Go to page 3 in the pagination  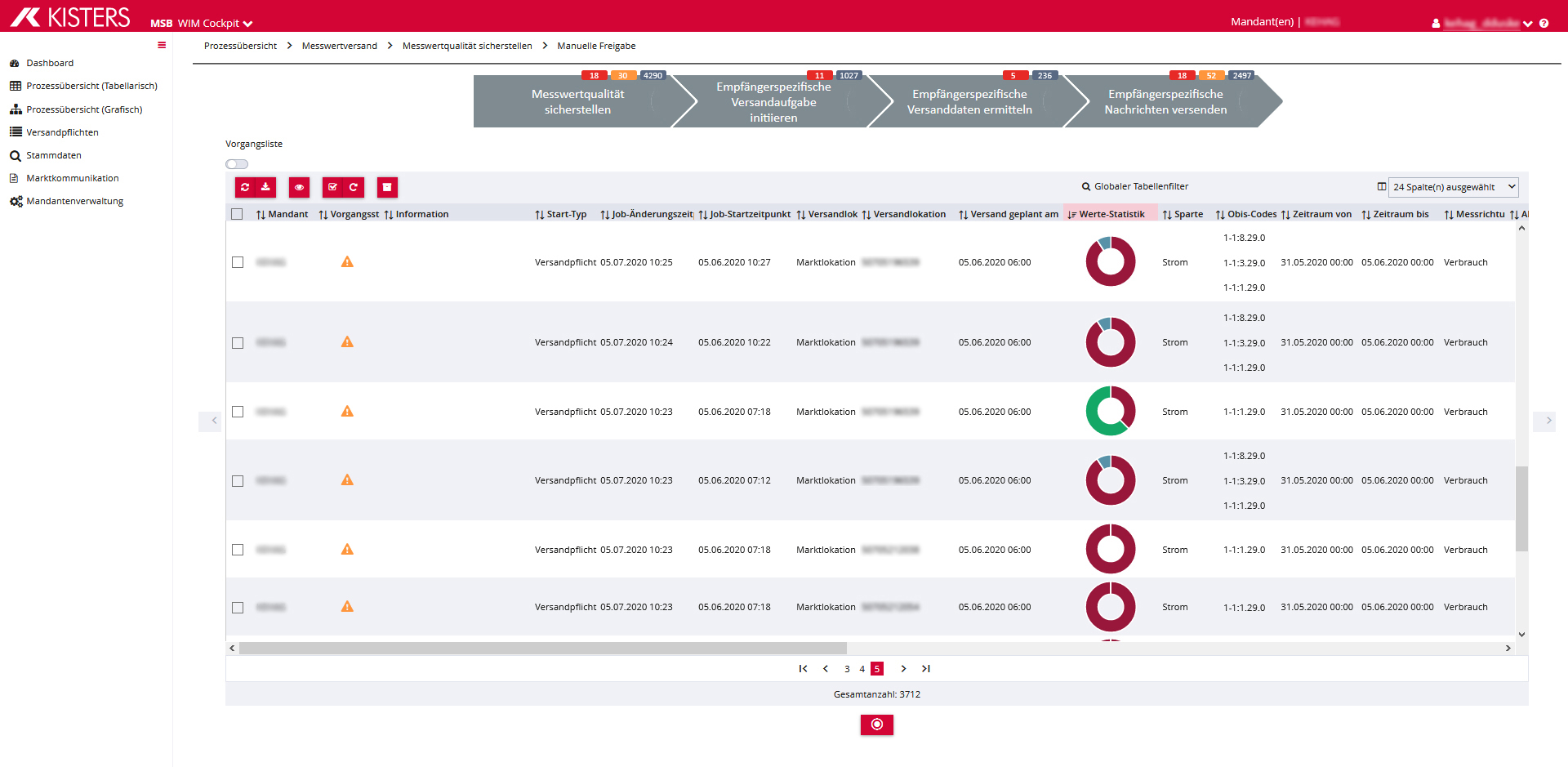tap(847, 669)
